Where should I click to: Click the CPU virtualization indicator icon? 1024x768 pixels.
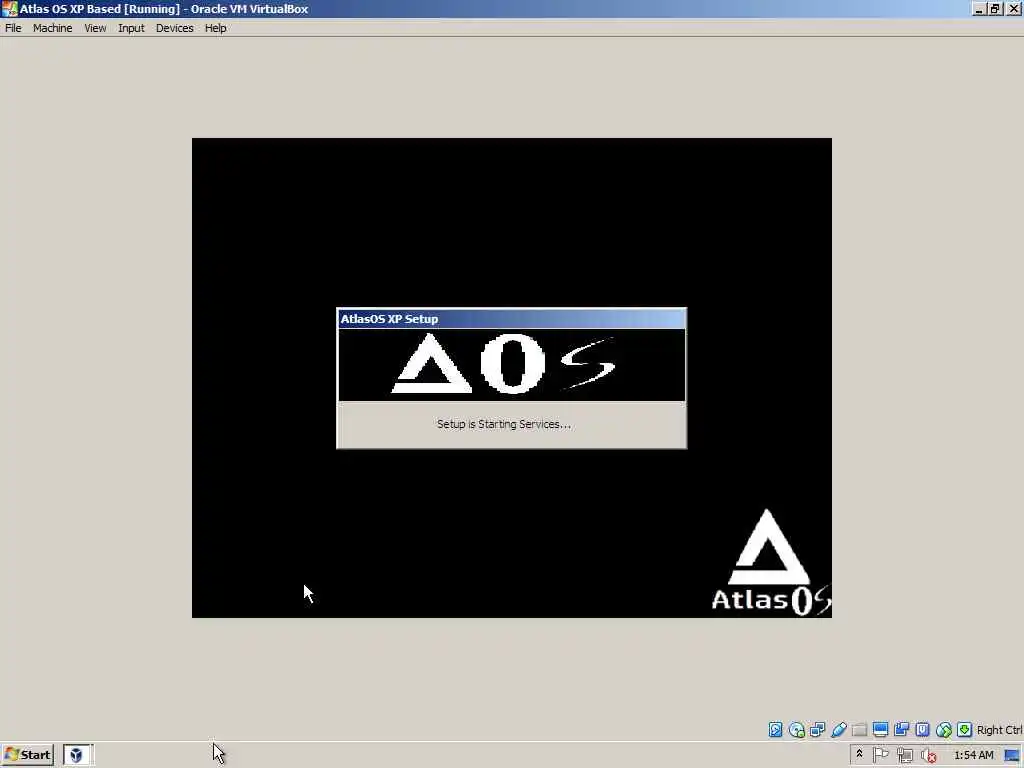tap(922, 729)
